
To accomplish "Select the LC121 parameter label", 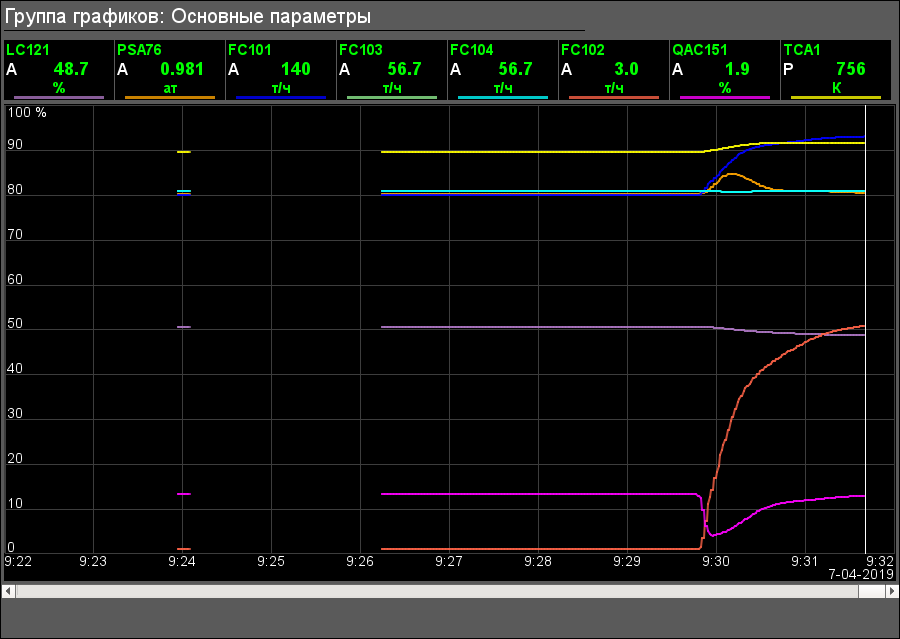I will [x=28, y=50].
